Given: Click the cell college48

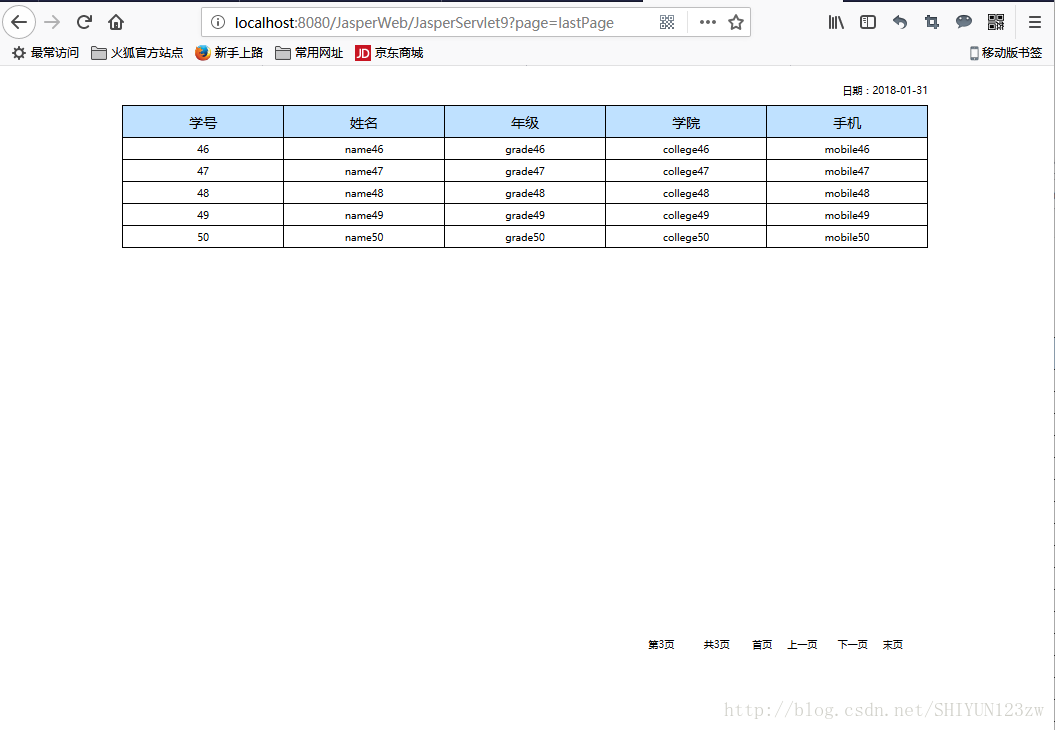Looking at the screenshot, I should pos(686,193).
